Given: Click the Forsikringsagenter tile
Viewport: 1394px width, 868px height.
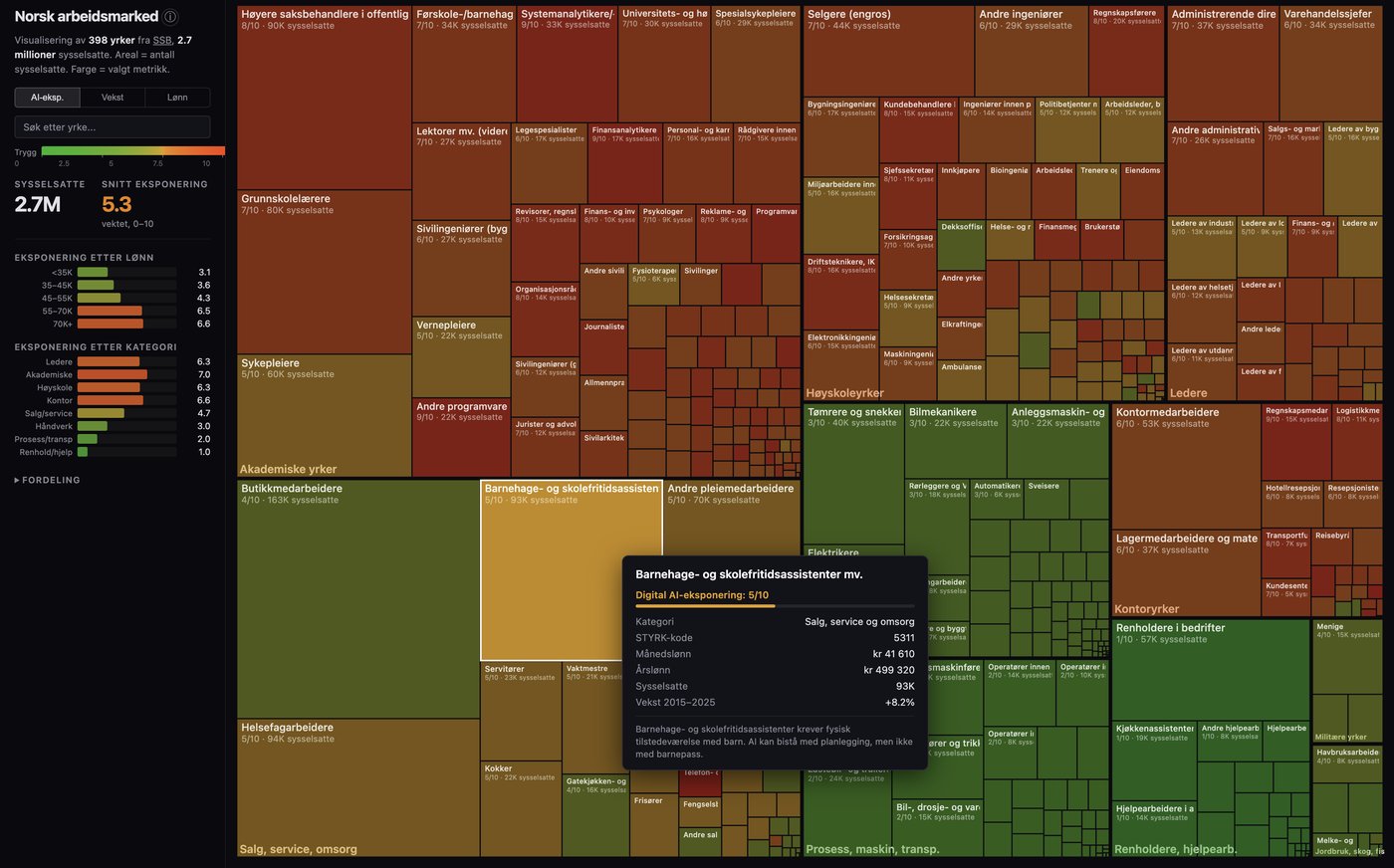Looking at the screenshot, I should [908, 259].
